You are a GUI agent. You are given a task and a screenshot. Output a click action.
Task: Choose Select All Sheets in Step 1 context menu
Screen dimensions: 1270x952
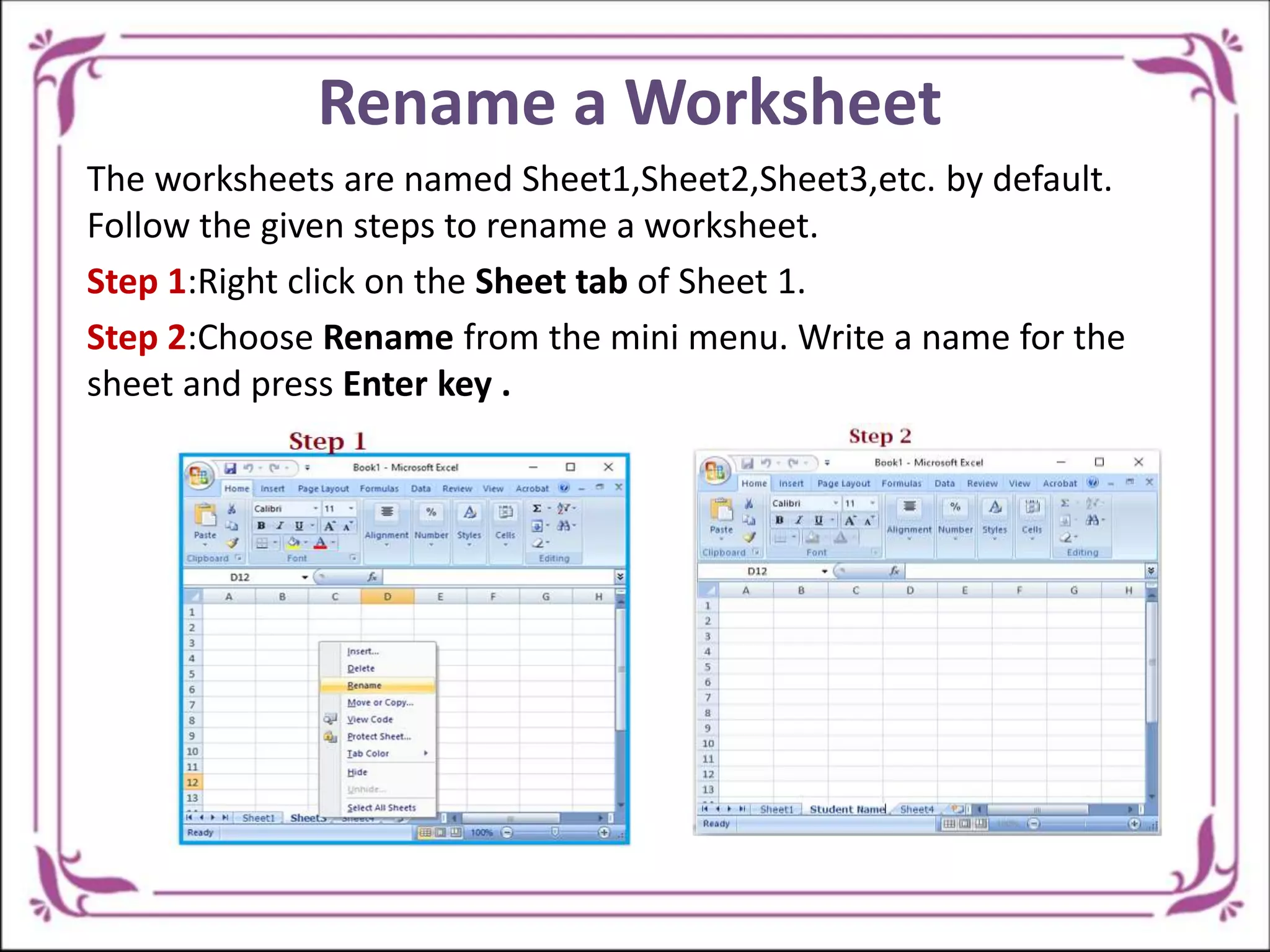click(x=378, y=808)
